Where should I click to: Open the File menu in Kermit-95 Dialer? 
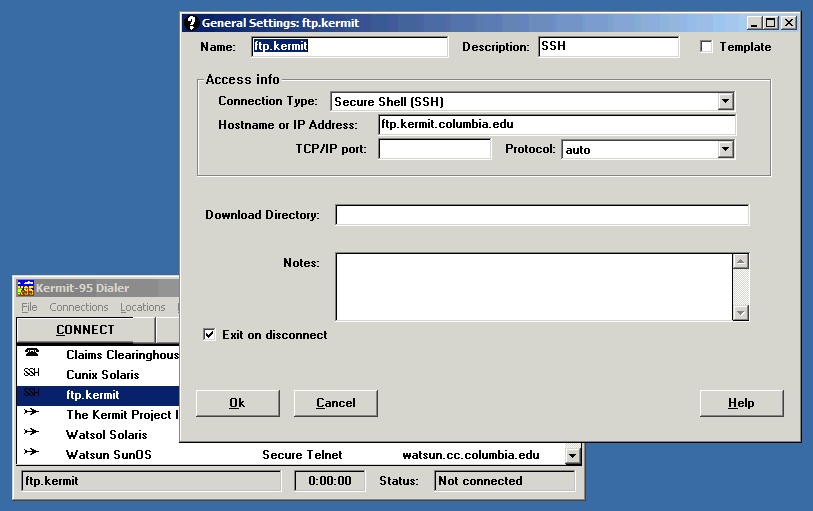pos(29,307)
